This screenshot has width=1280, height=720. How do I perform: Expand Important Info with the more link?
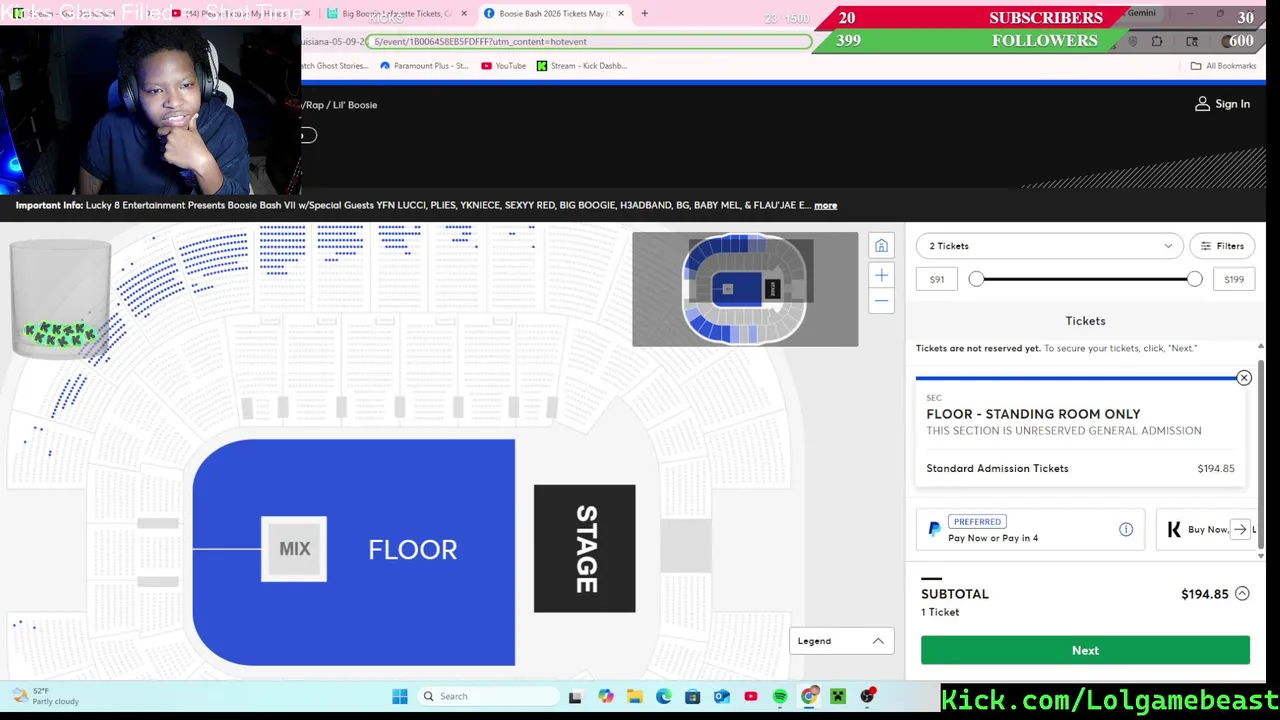pos(825,205)
